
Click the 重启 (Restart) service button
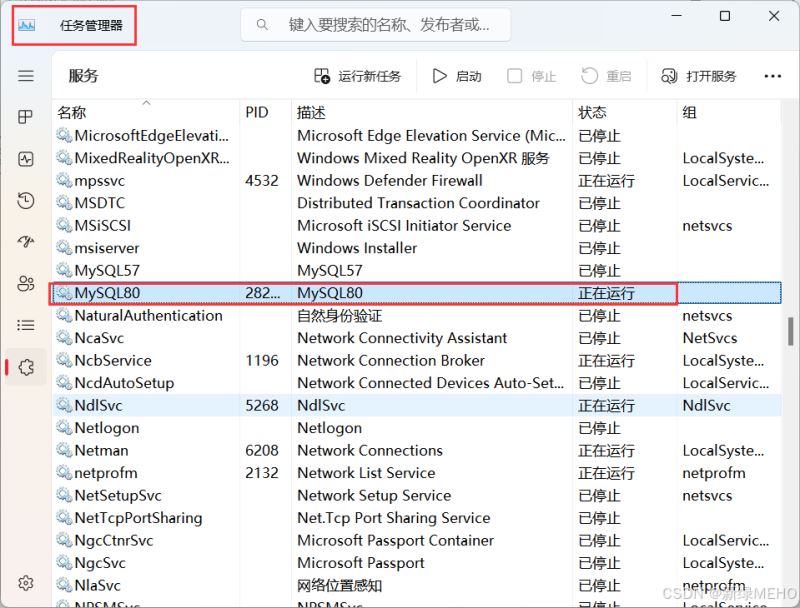tap(607, 76)
